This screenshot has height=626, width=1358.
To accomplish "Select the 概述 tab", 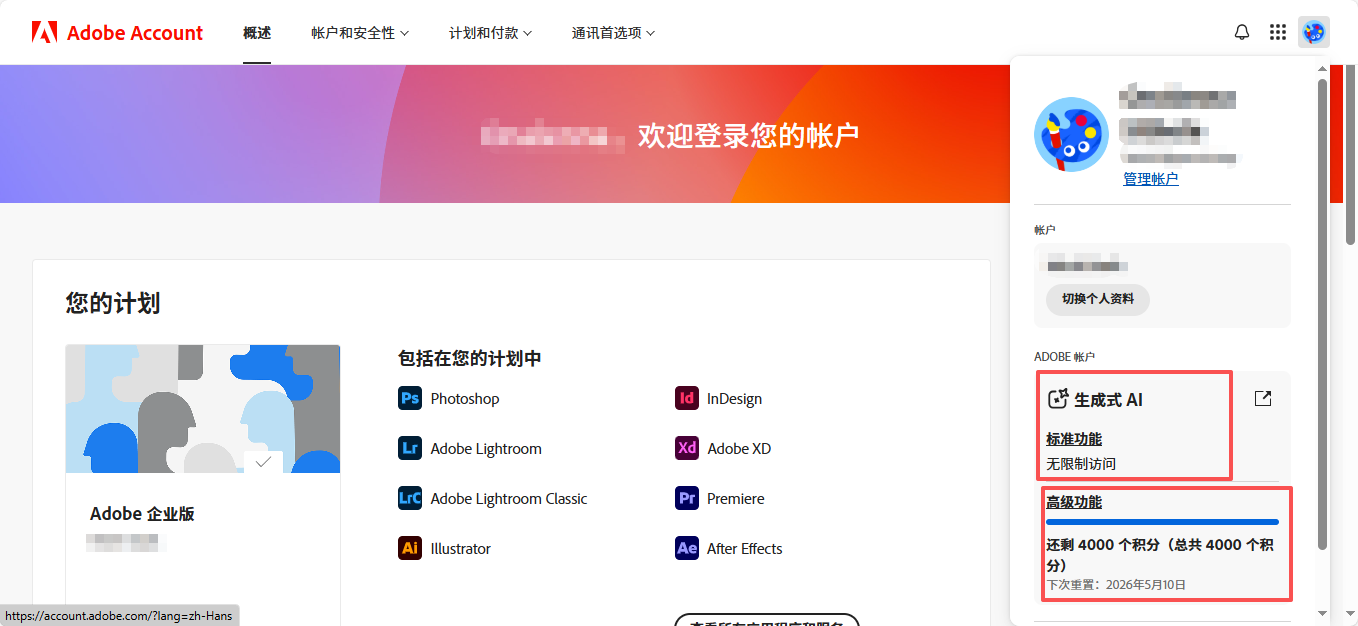I will pos(257,33).
